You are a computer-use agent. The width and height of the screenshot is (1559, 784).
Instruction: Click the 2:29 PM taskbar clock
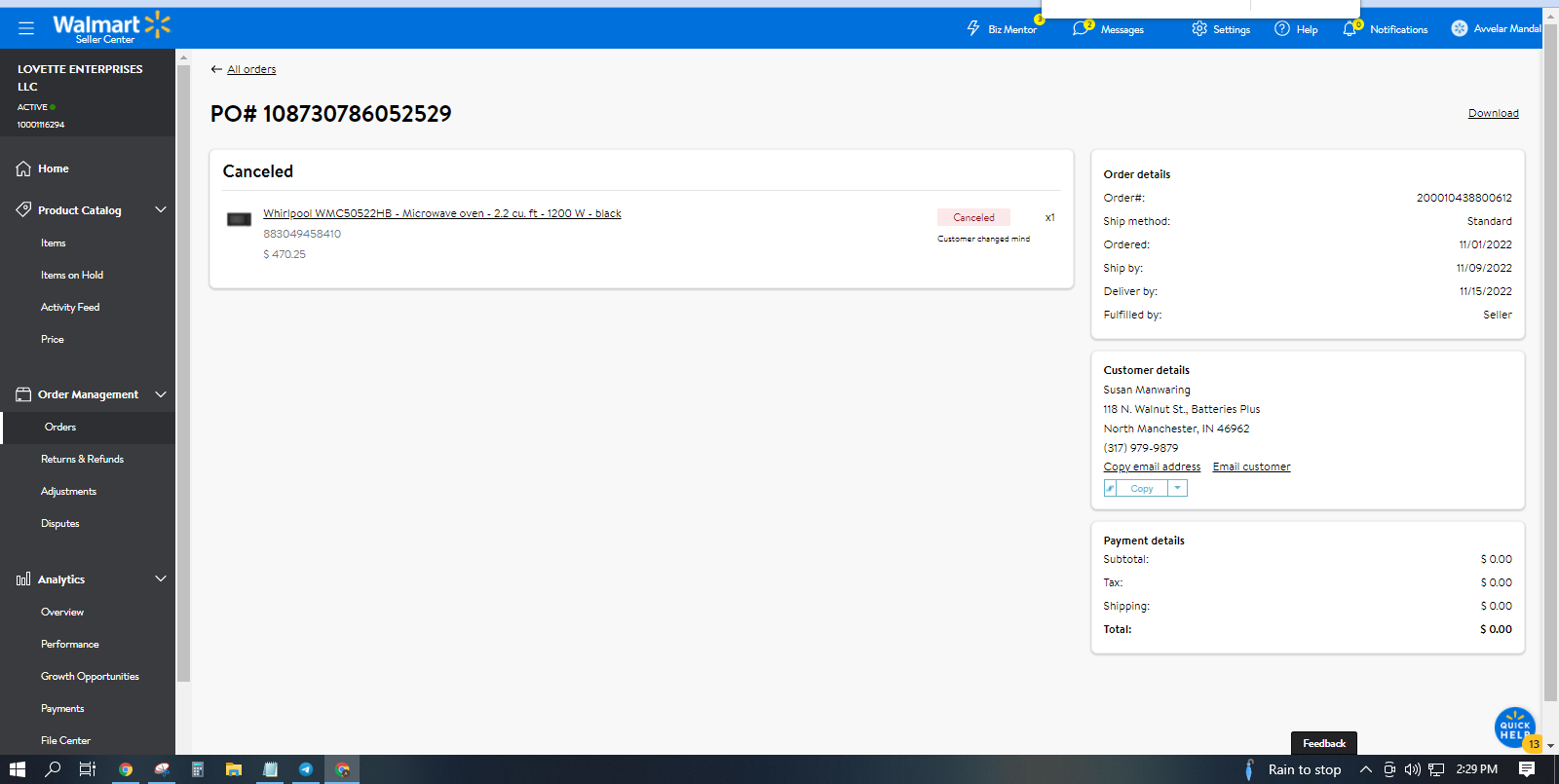(1477, 769)
